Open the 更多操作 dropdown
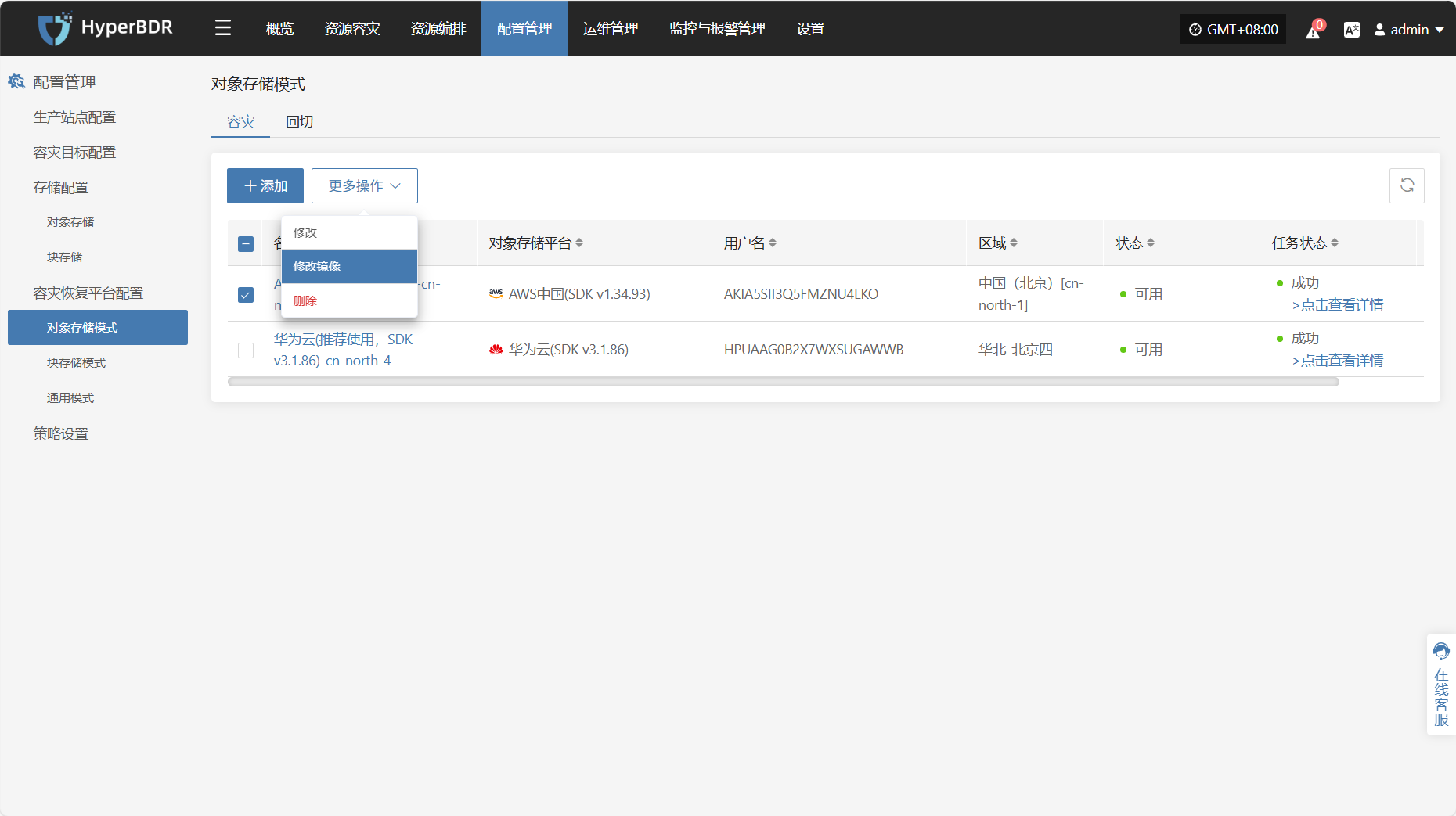The width and height of the screenshot is (1456, 816). pos(365,185)
